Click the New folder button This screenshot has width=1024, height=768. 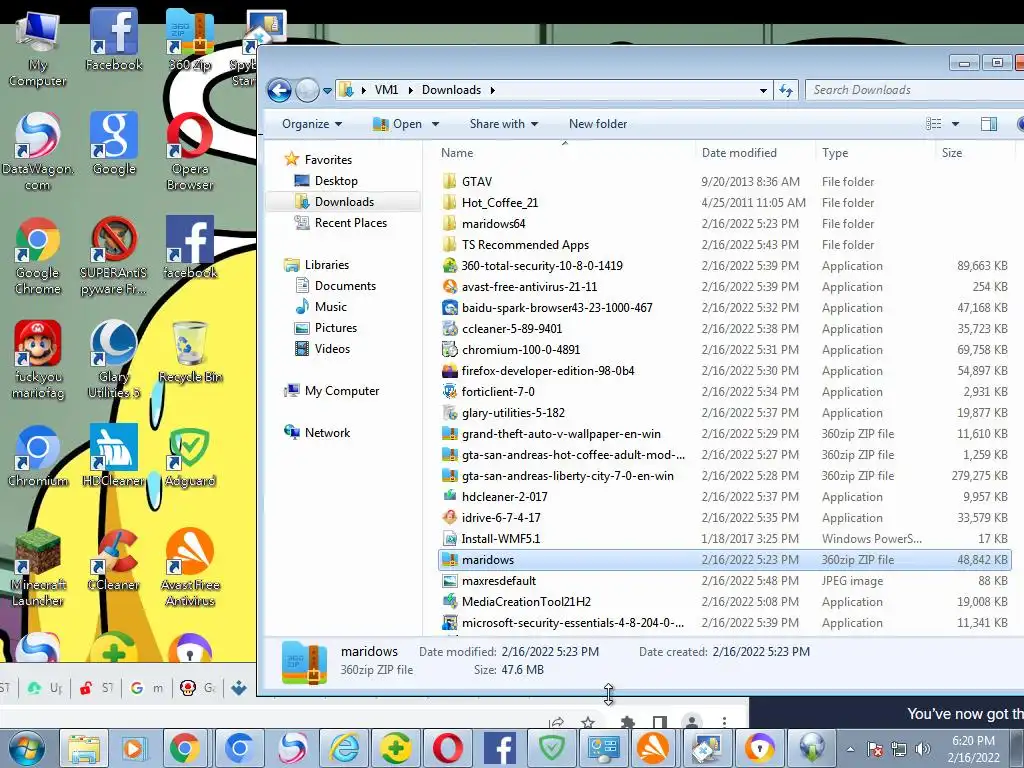coord(598,123)
